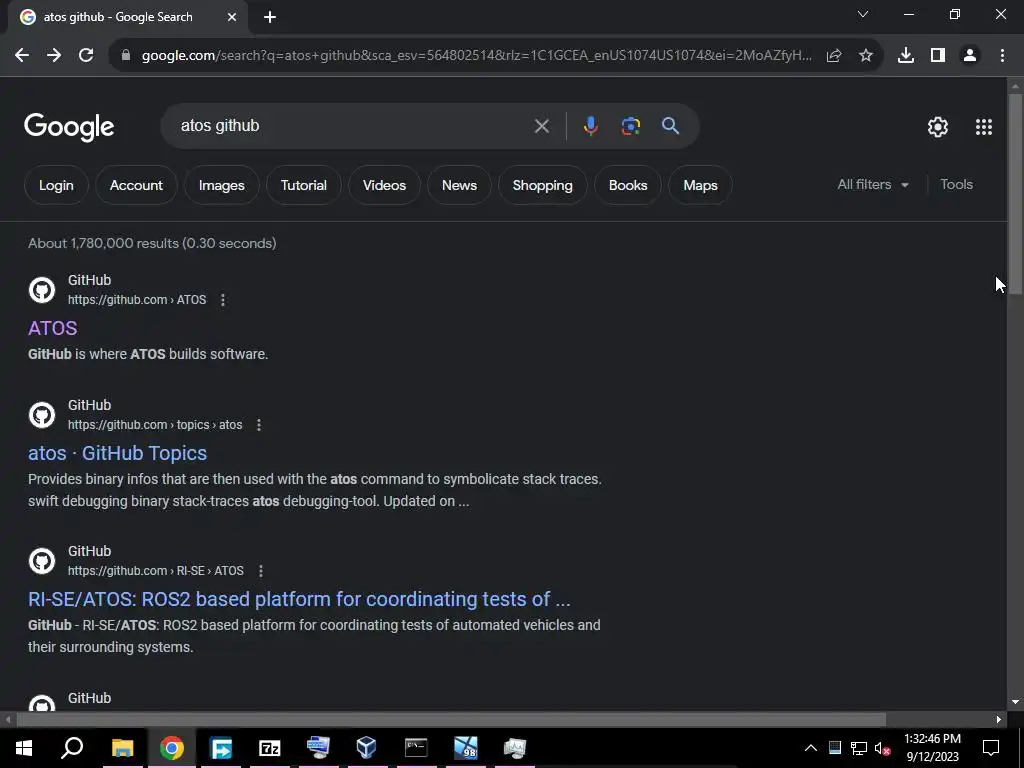Open muted volume tray icon

click(882, 748)
